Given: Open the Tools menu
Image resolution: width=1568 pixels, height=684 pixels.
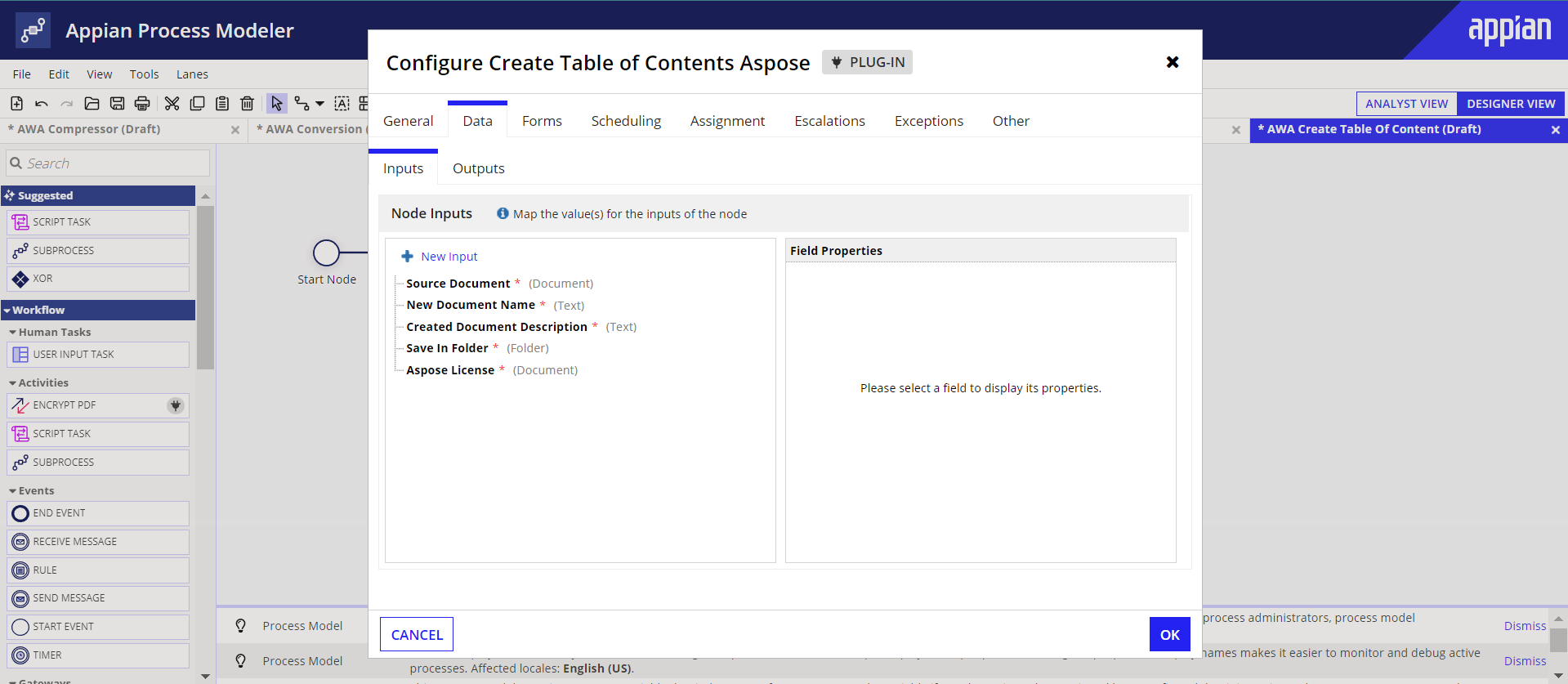Looking at the screenshot, I should pos(145,74).
